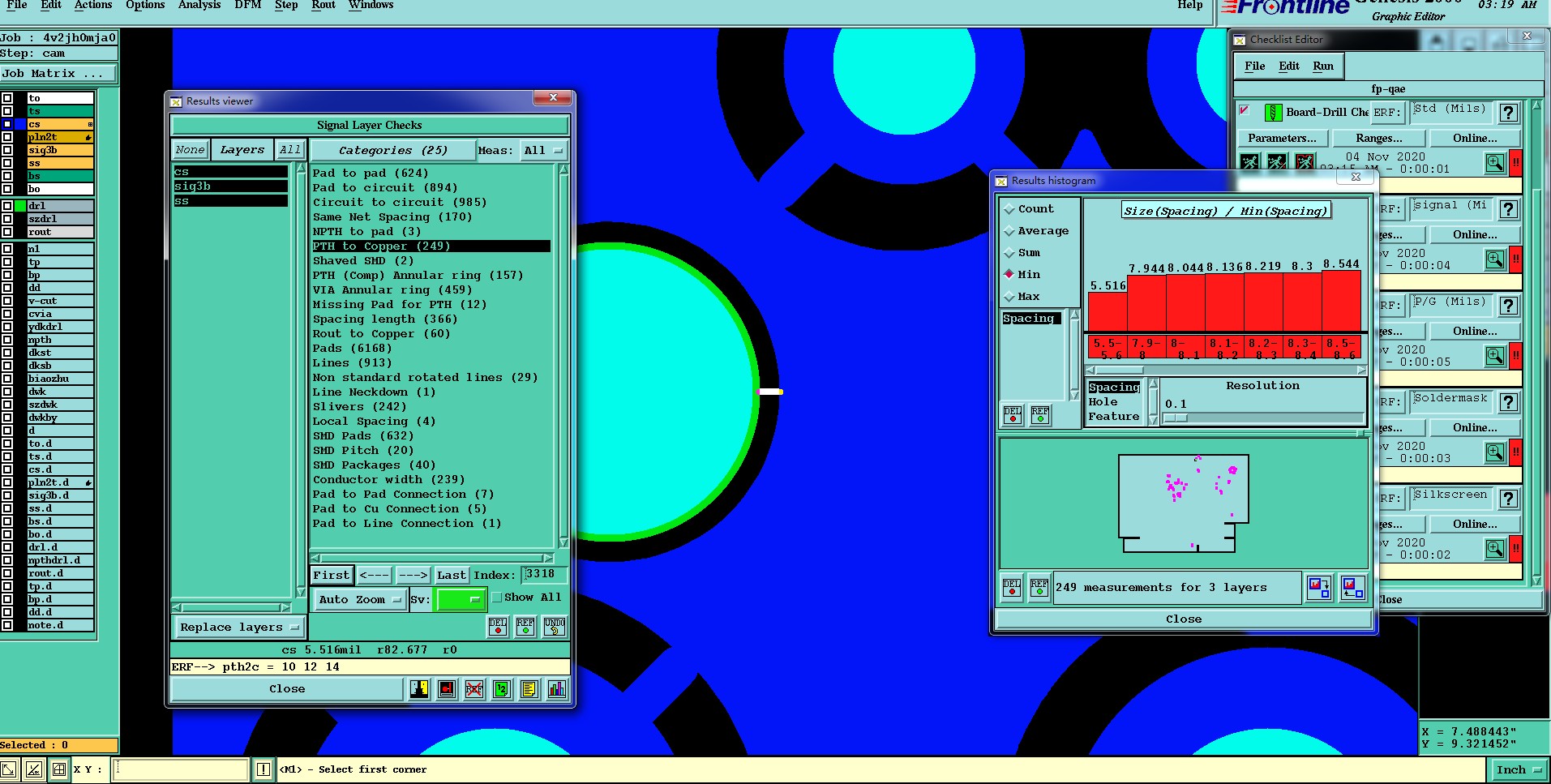Open the Analysis menu
Screen dimensions: 1551x784
pos(199,5)
